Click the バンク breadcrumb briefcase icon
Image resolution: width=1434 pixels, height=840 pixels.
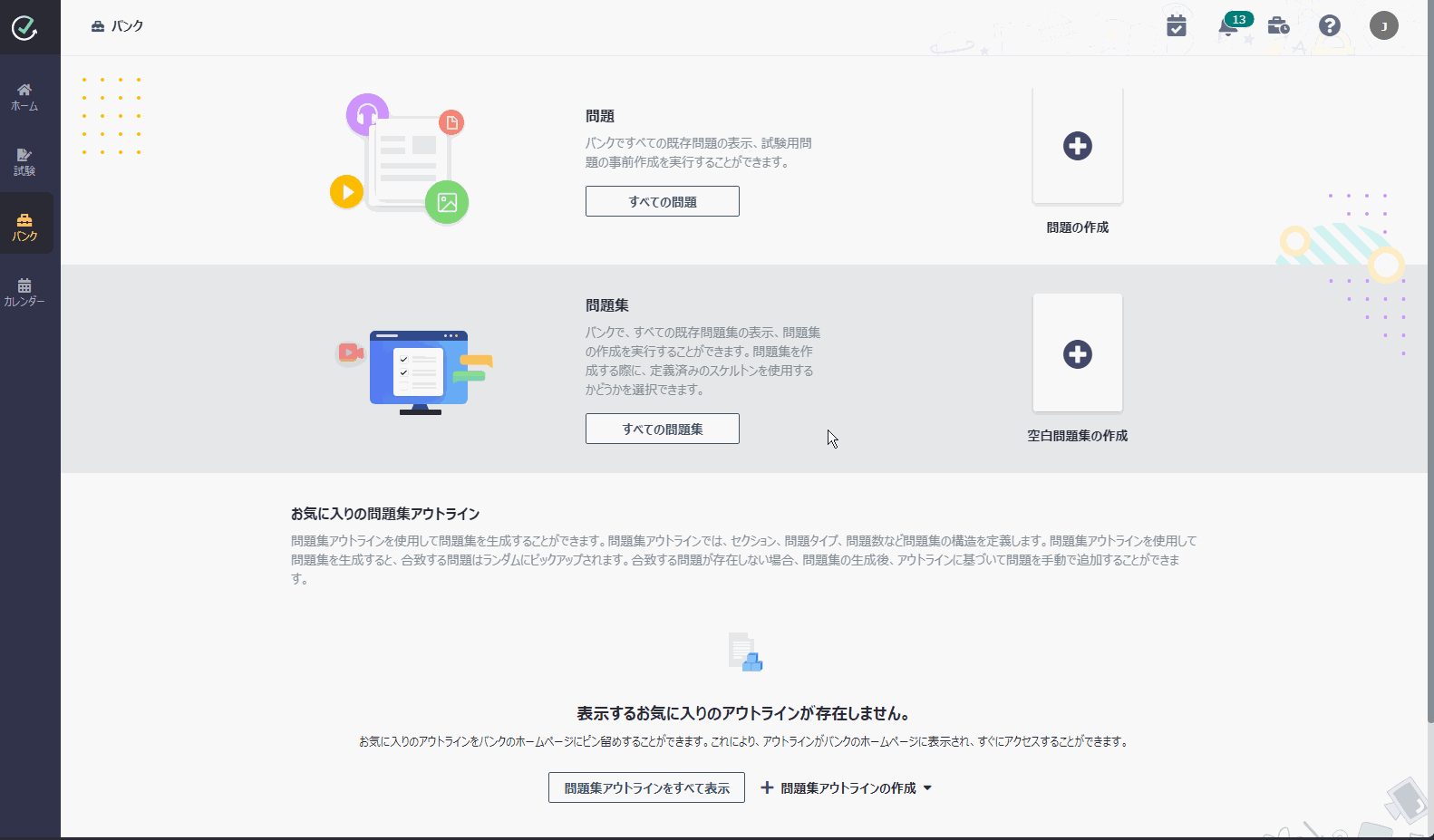click(x=98, y=26)
